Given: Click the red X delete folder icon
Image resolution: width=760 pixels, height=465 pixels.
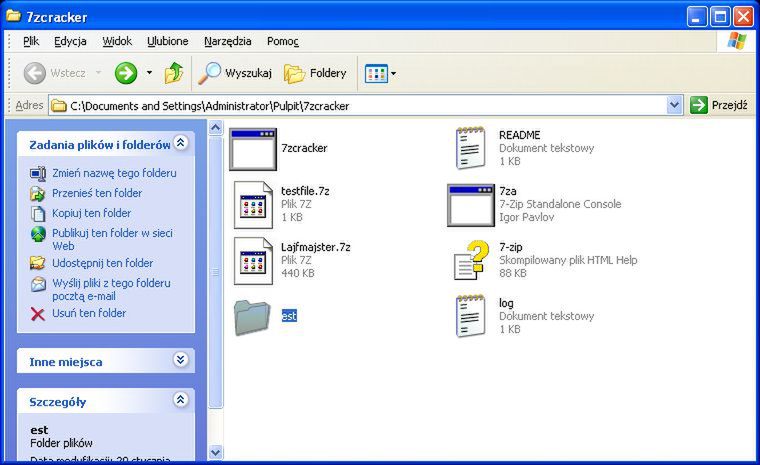Looking at the screenshot, I should click(38, 314).
